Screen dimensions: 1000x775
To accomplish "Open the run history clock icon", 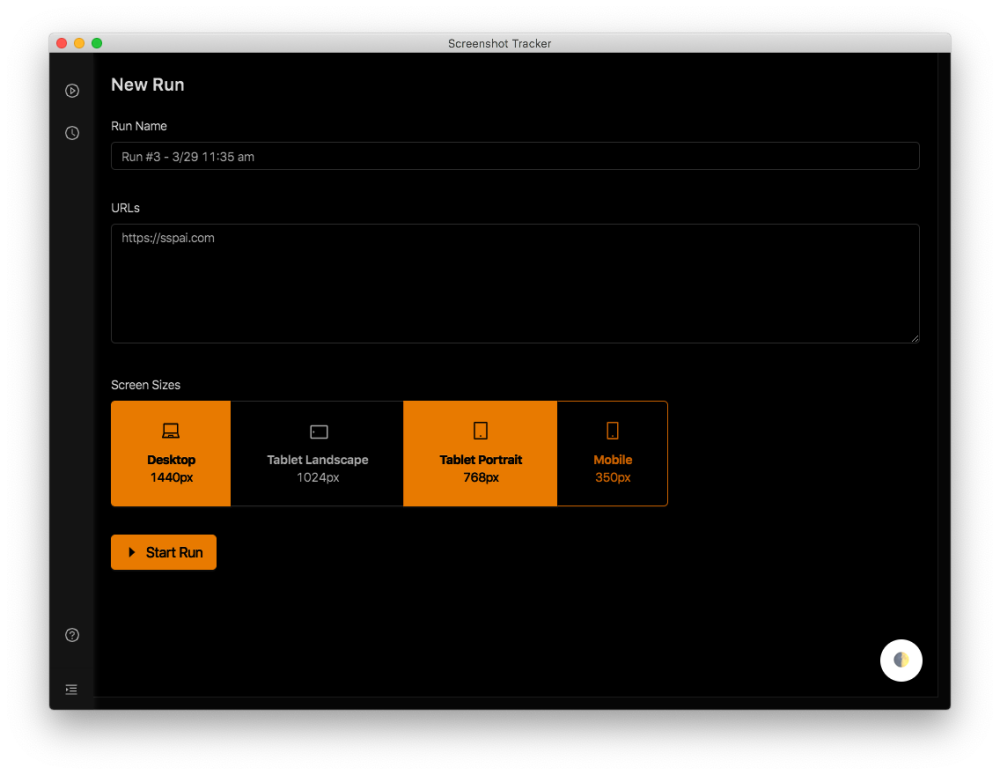I will pos(72,133).
